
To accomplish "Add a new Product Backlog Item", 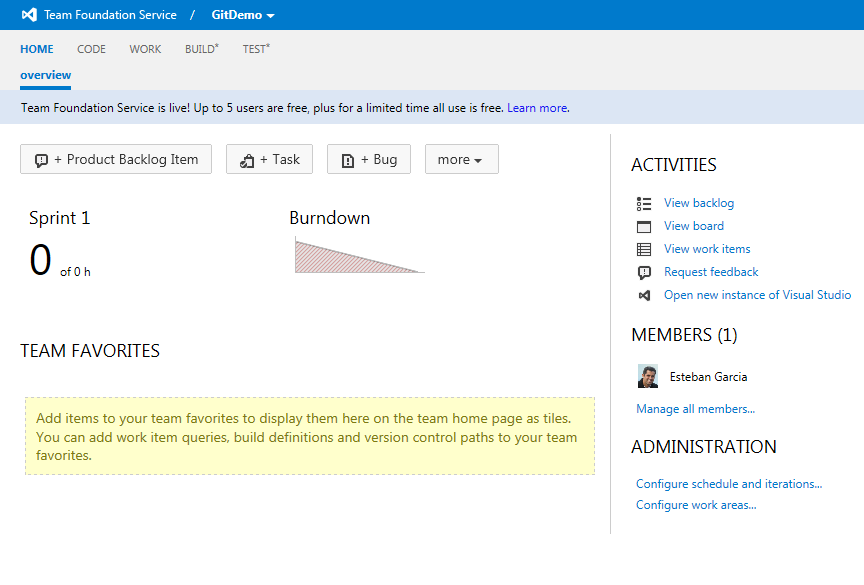I will click(x=116, y=159).
